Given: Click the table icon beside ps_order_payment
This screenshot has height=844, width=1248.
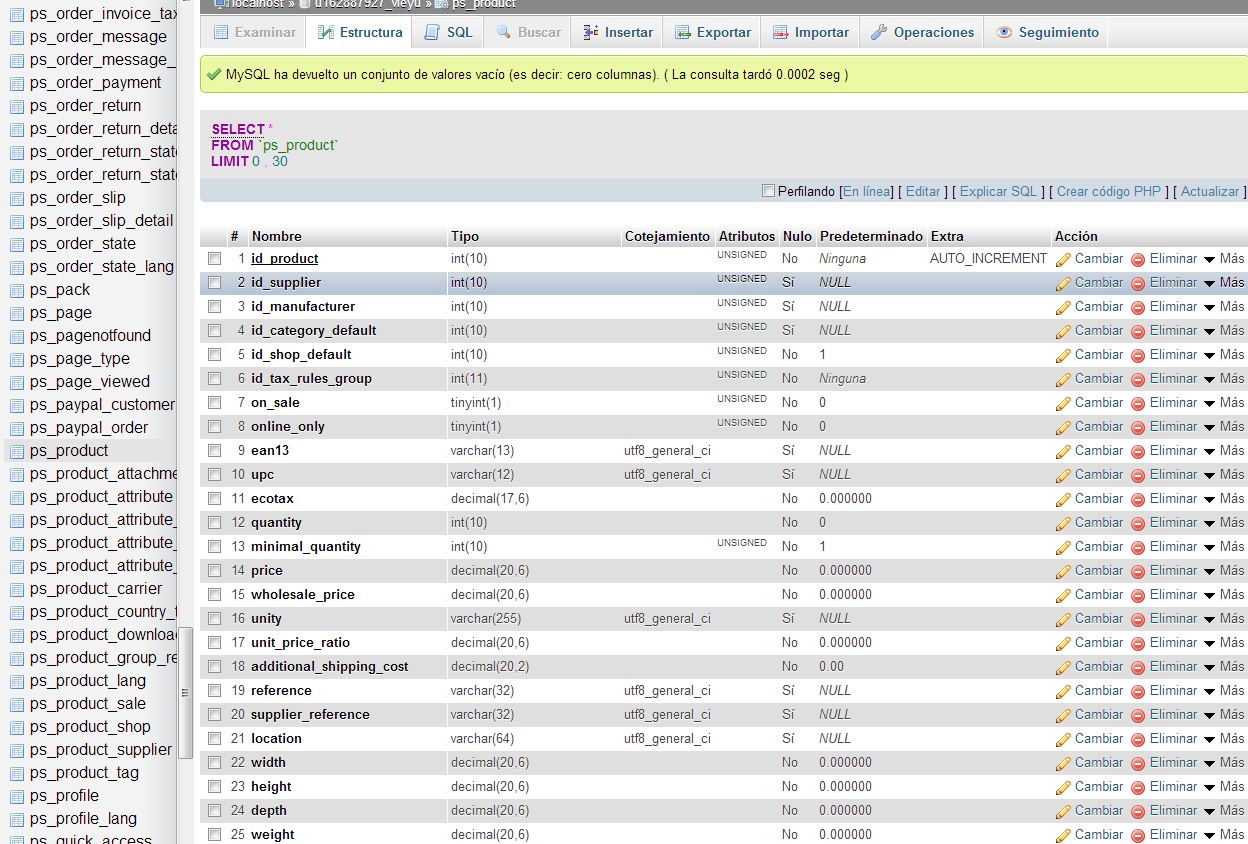Looking at the screenshot, I should pos(16,83).
